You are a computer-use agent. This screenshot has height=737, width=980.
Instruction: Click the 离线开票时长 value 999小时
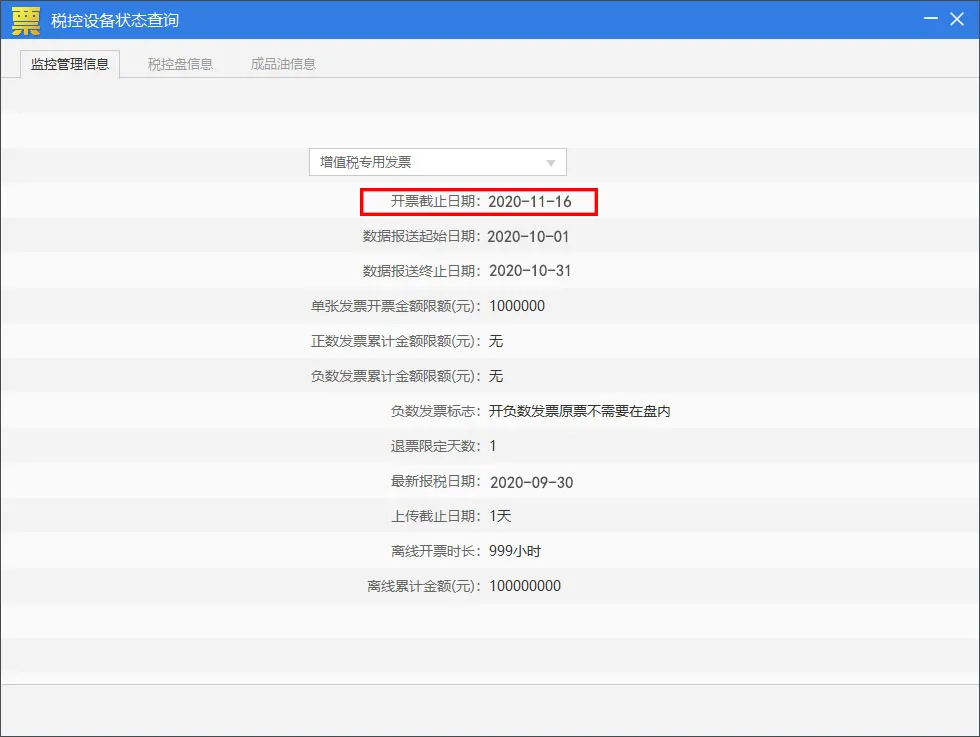point(514,551)
